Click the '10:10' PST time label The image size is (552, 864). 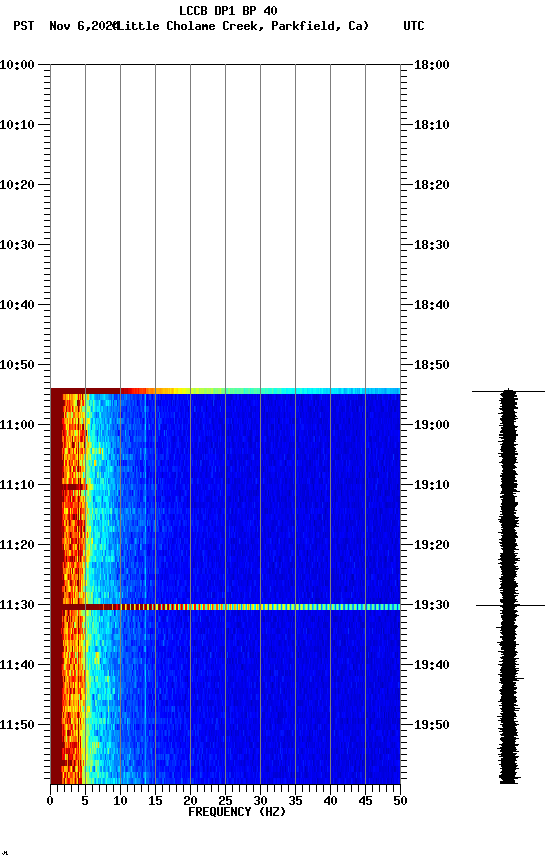point(17,125)
